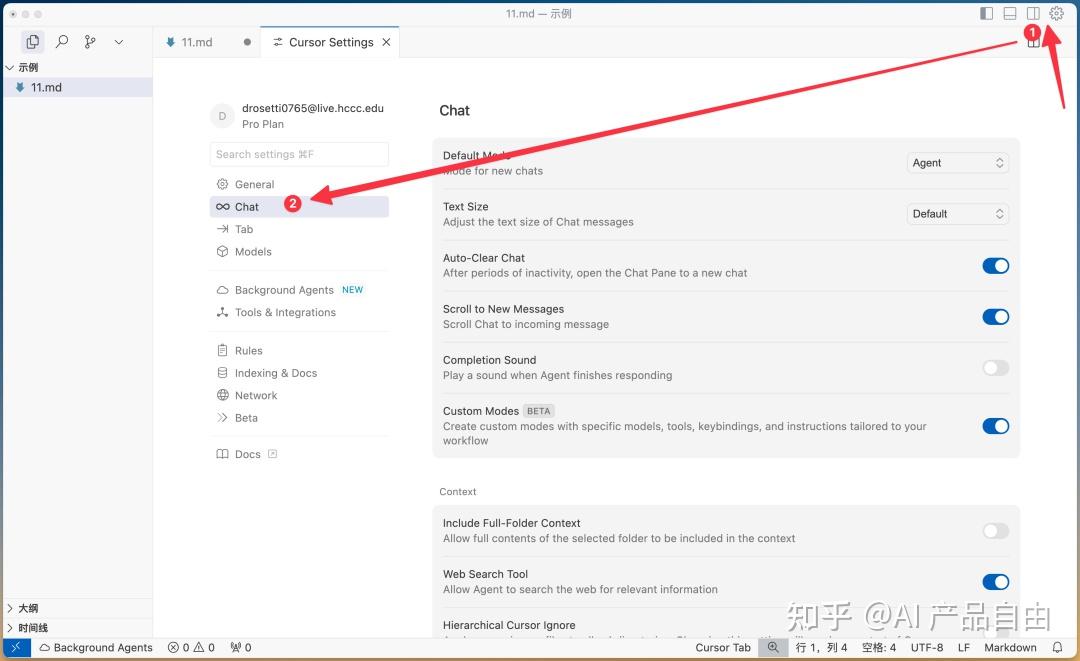Toggle primary sidebar layout icon
Image resolution: width=1080 pixels, height=661 pixels.
click(986, 13)
